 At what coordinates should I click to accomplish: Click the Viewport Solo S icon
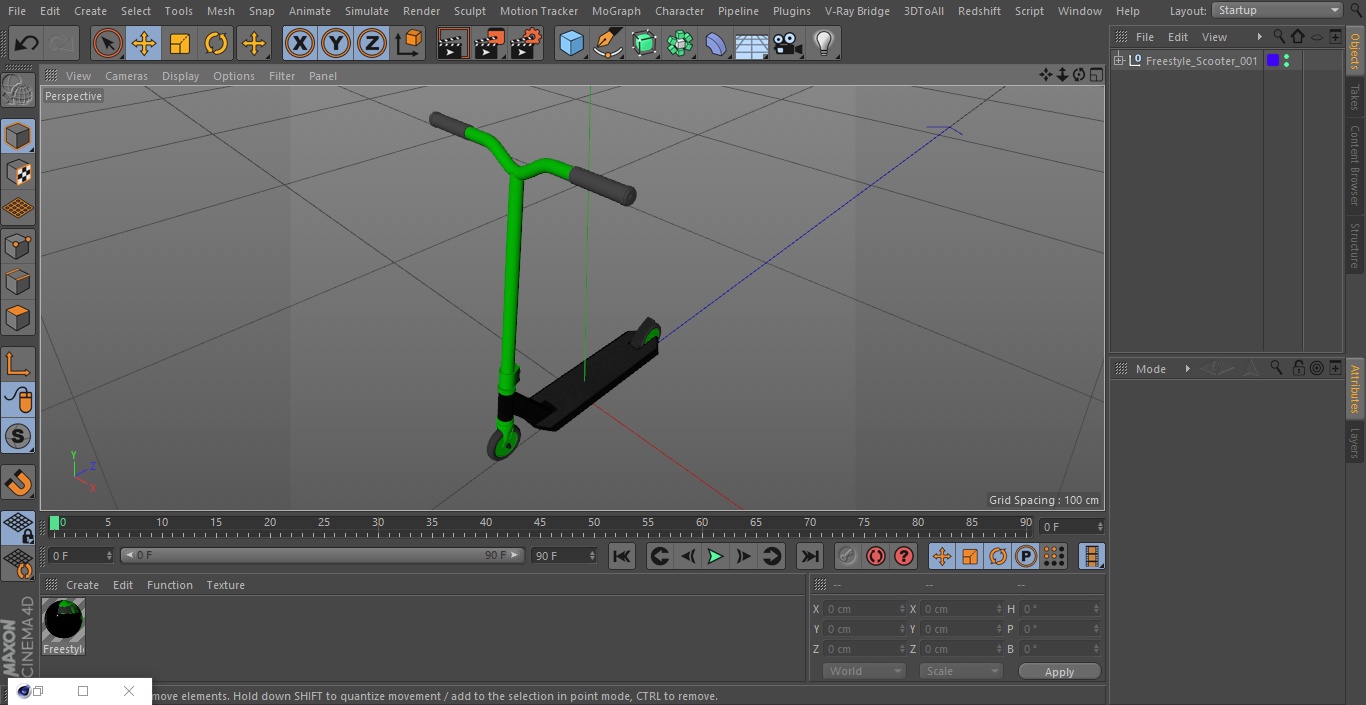click(x=18, y=436)
